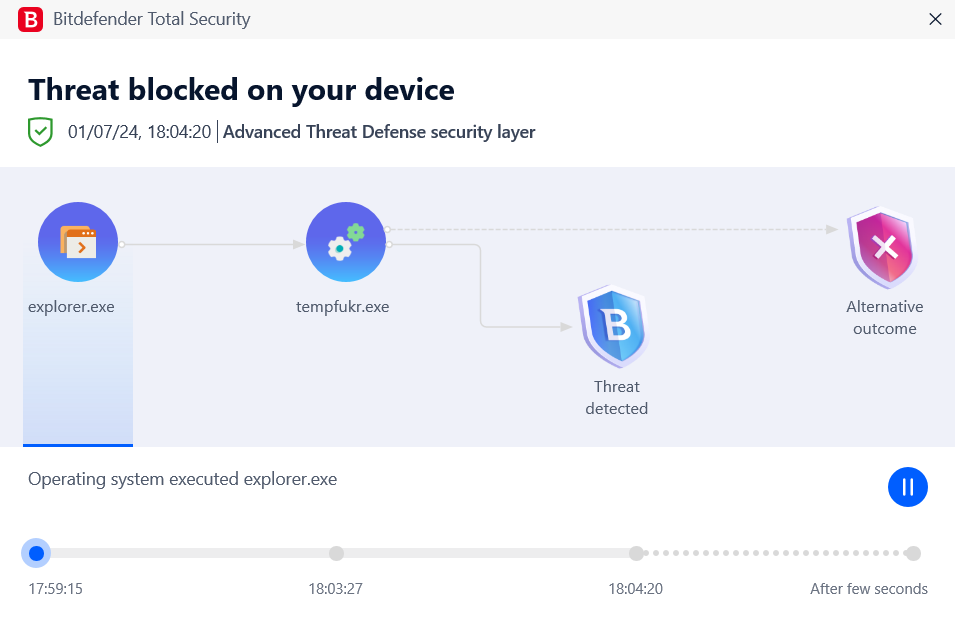The width and height of the screenshot is (955, 635).
Task: Click the 18:03:27 timestamp label
Action: pos(336,589)
